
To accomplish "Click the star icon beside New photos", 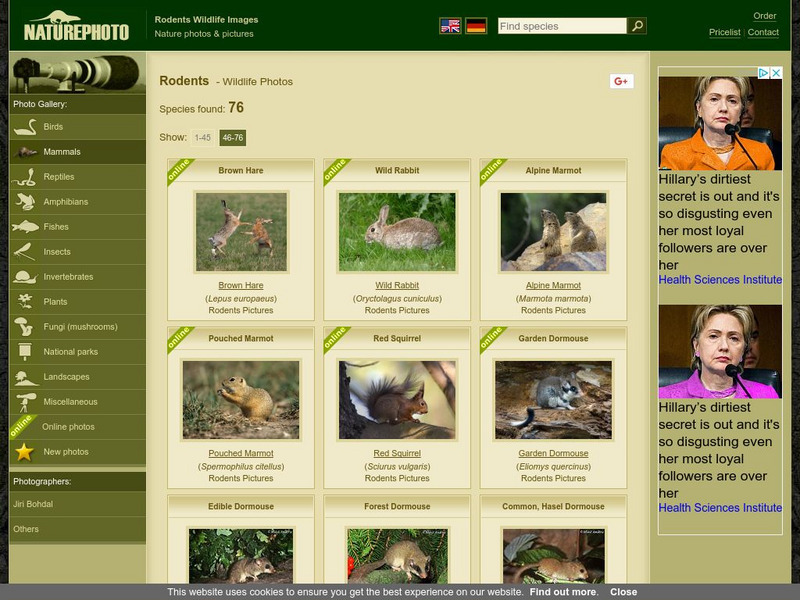I will (25, 452).
